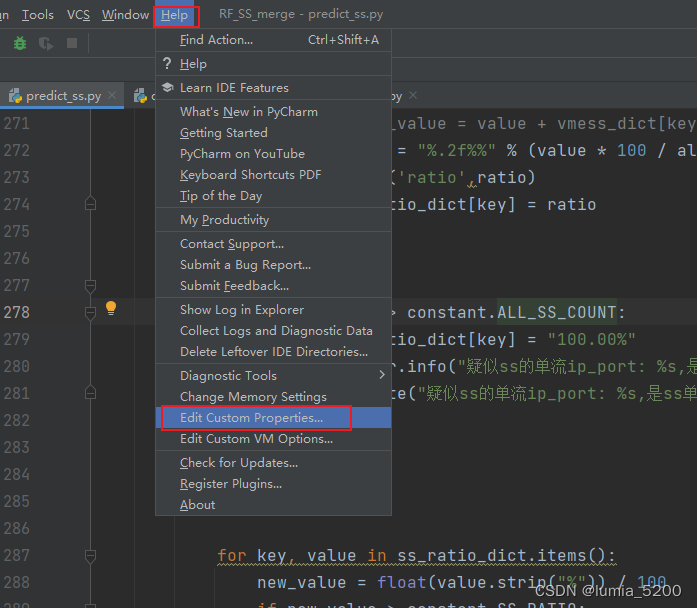This screenshot has width=697, height=608.
Task: Open the Diagnostic Tools submenu
Action: point(273,375)
